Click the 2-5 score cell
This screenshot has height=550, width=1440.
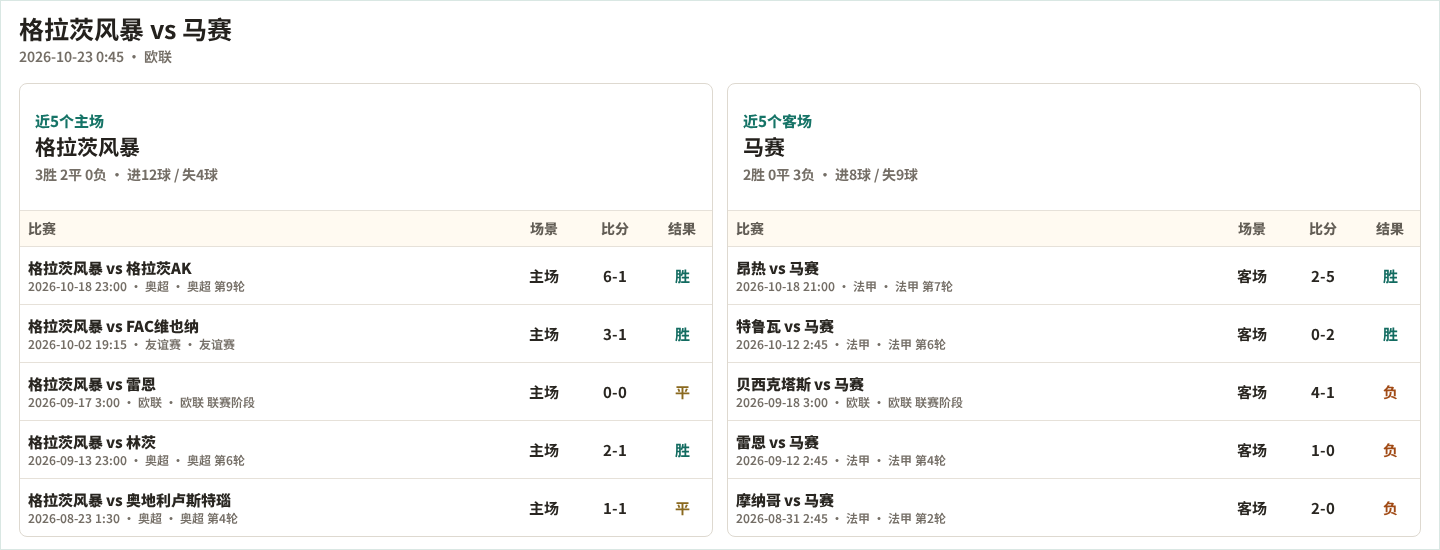1323,276
